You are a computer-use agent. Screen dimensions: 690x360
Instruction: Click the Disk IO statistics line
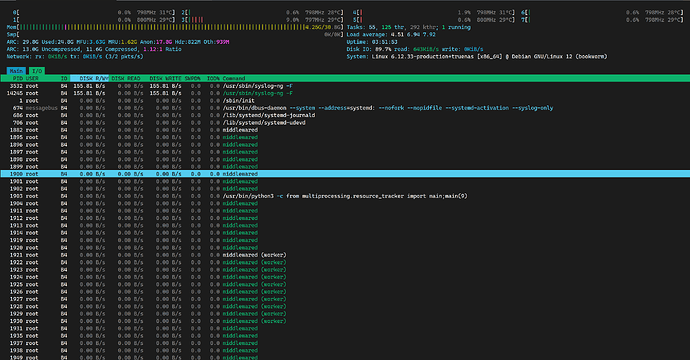(x=415, y=49)
